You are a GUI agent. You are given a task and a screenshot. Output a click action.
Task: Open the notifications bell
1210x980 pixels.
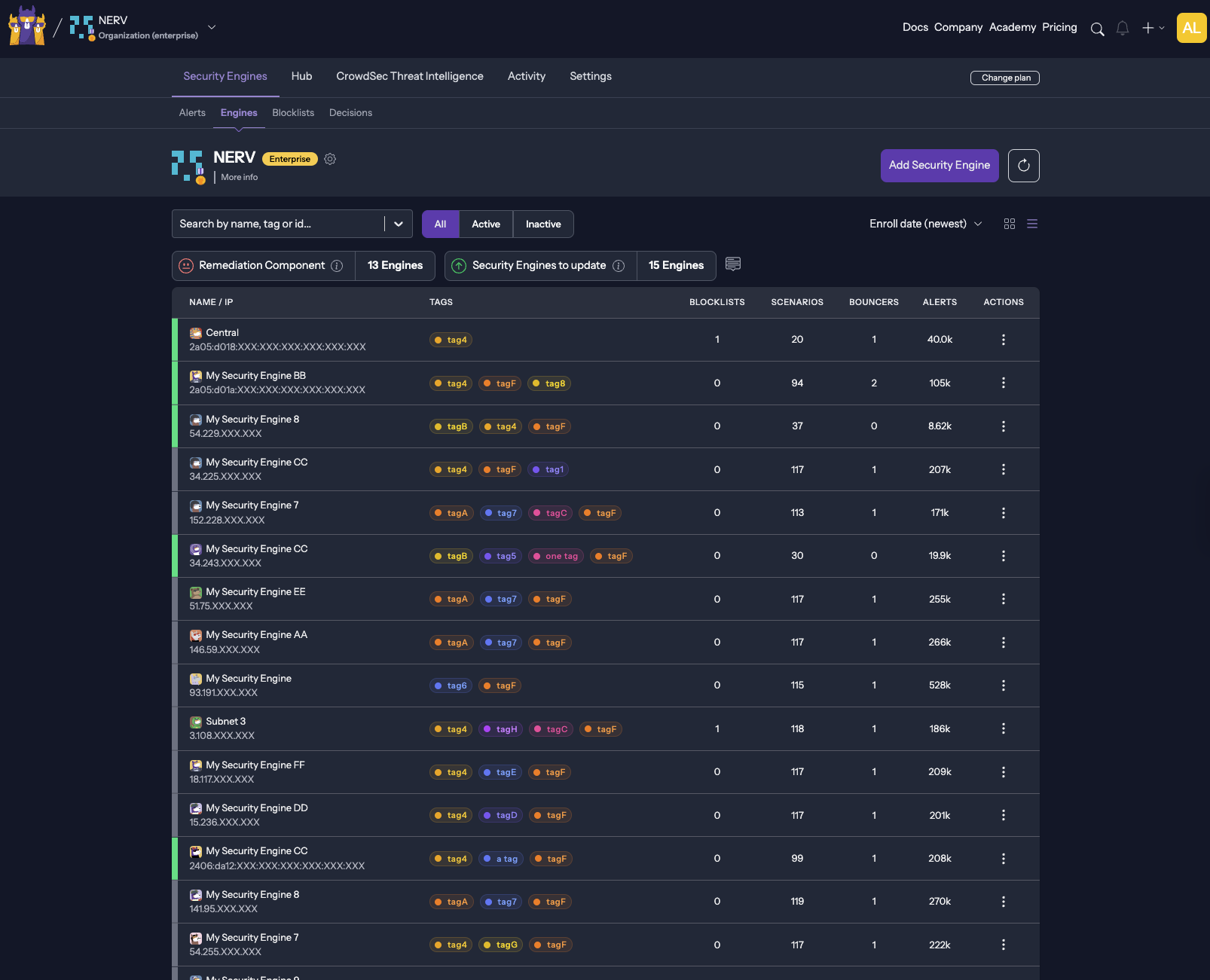(x=1122, y=29)
